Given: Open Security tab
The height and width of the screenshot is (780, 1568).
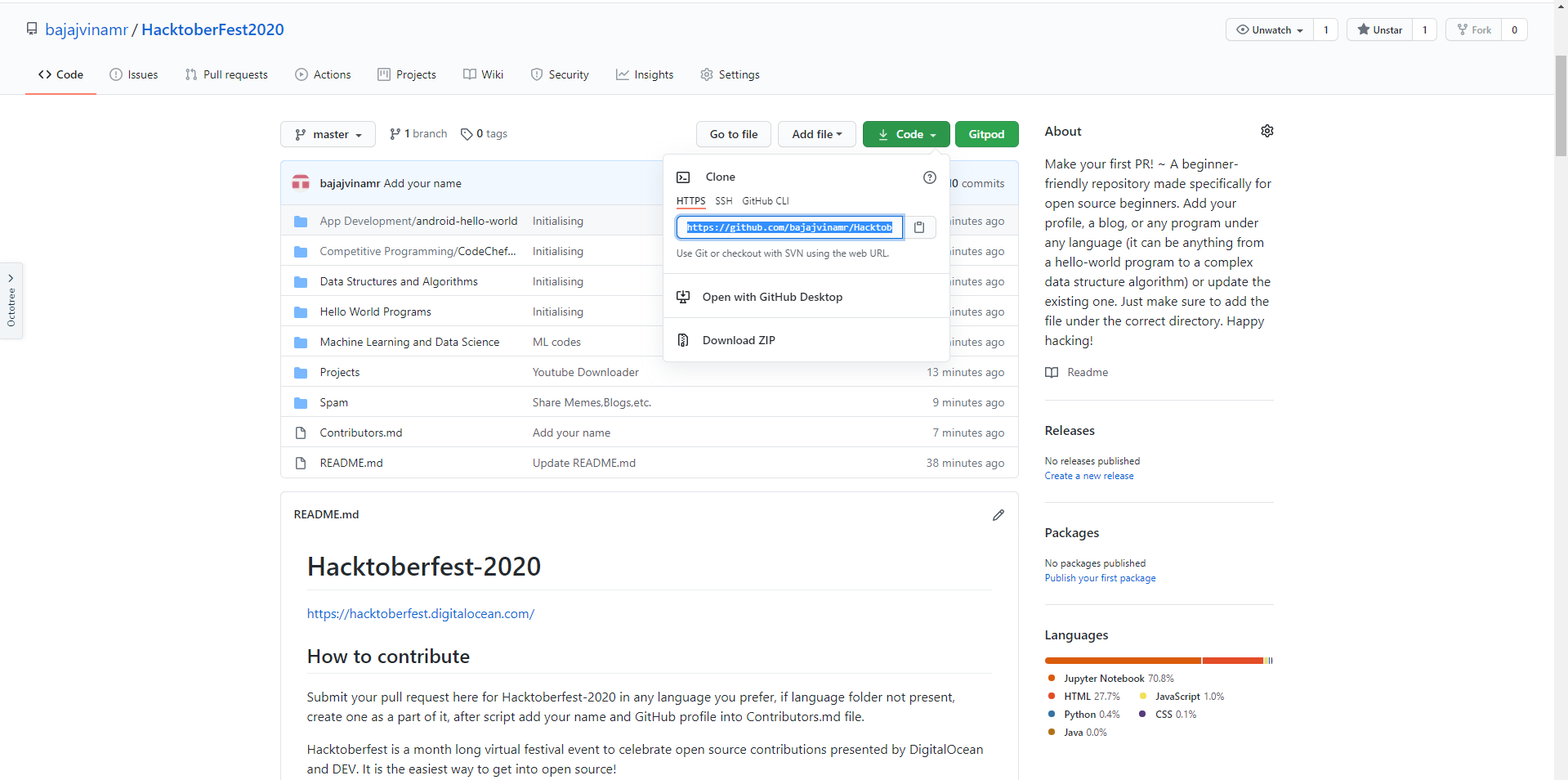Looking at the screenshot, I should tap(560, 74).
